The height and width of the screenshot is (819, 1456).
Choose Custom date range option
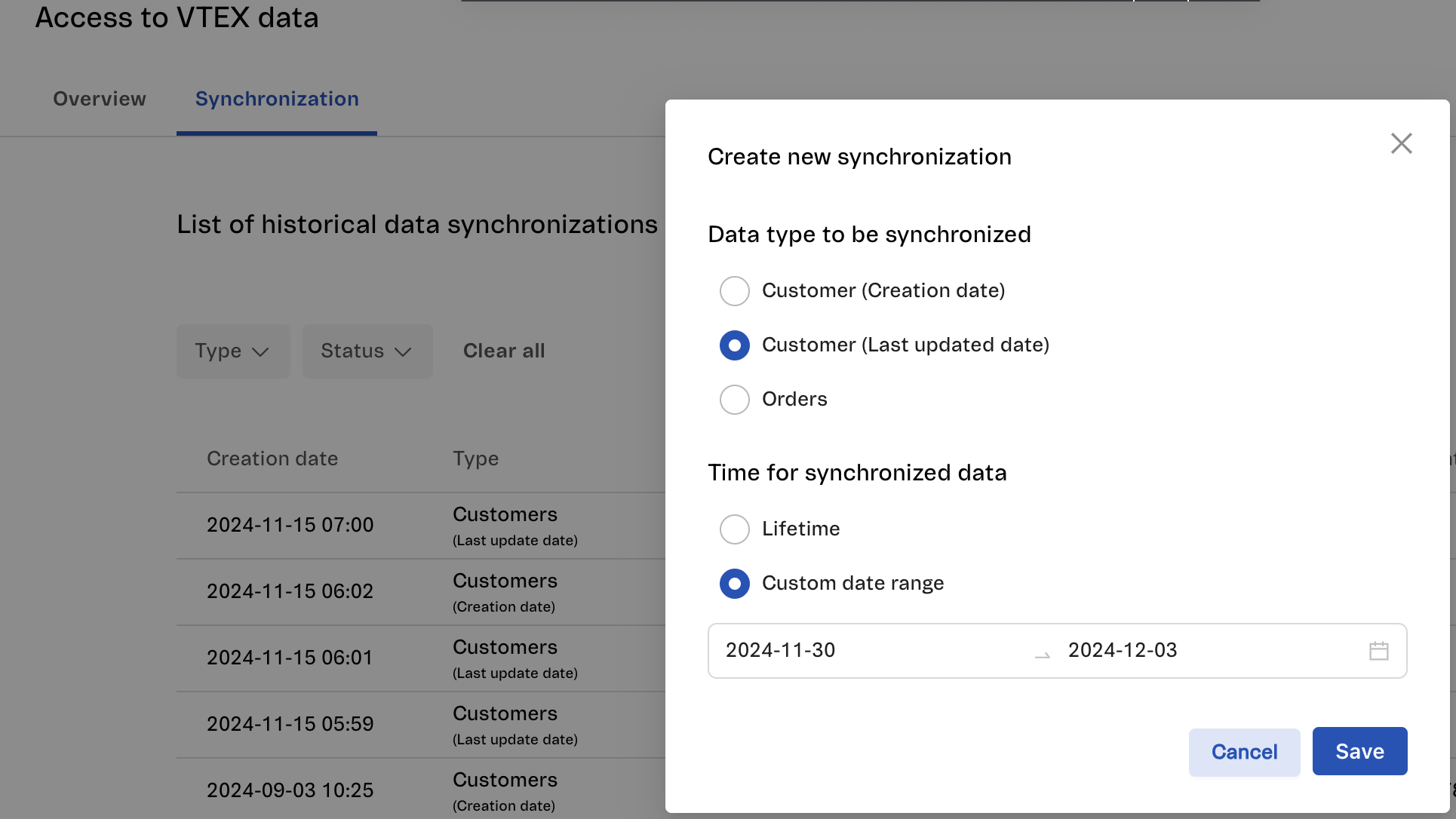coord(734,584)
